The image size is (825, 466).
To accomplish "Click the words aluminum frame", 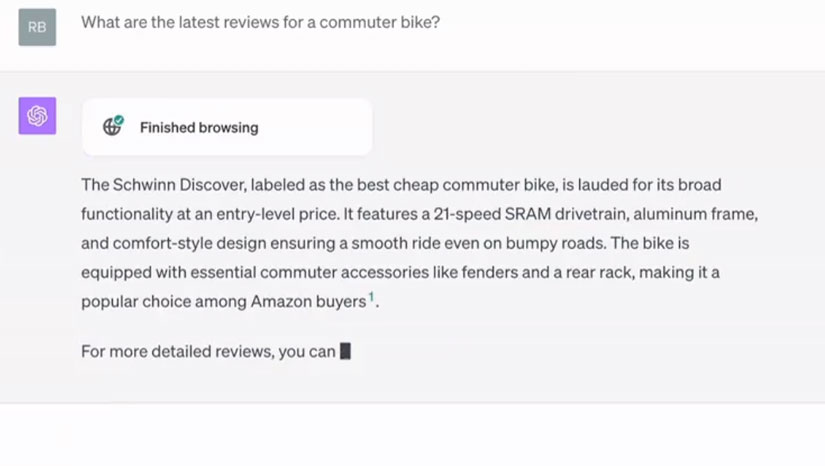I will tap(714, 214).
